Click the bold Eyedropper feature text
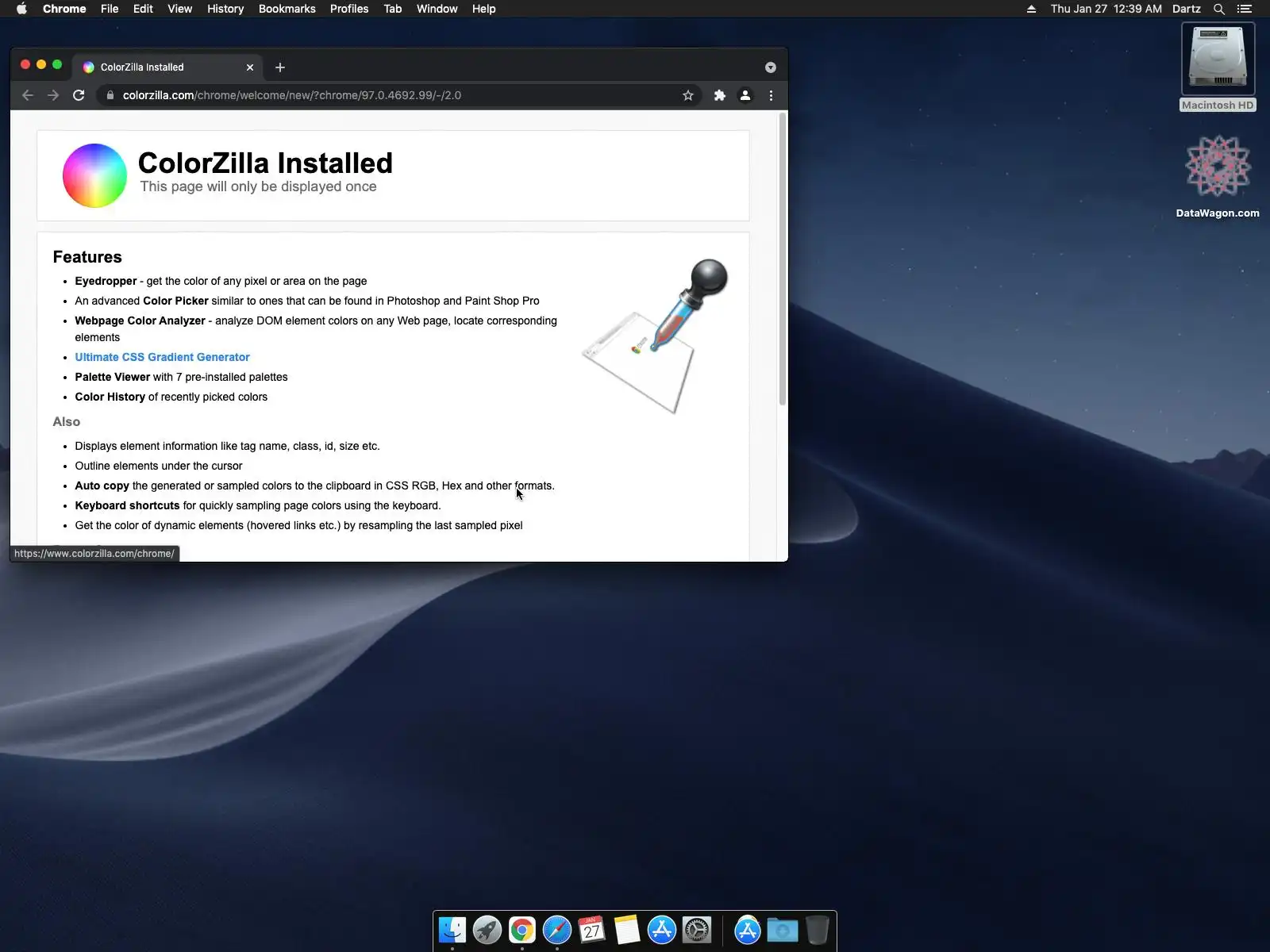The width and height of the screenshot is (1270, 952). 106,281
